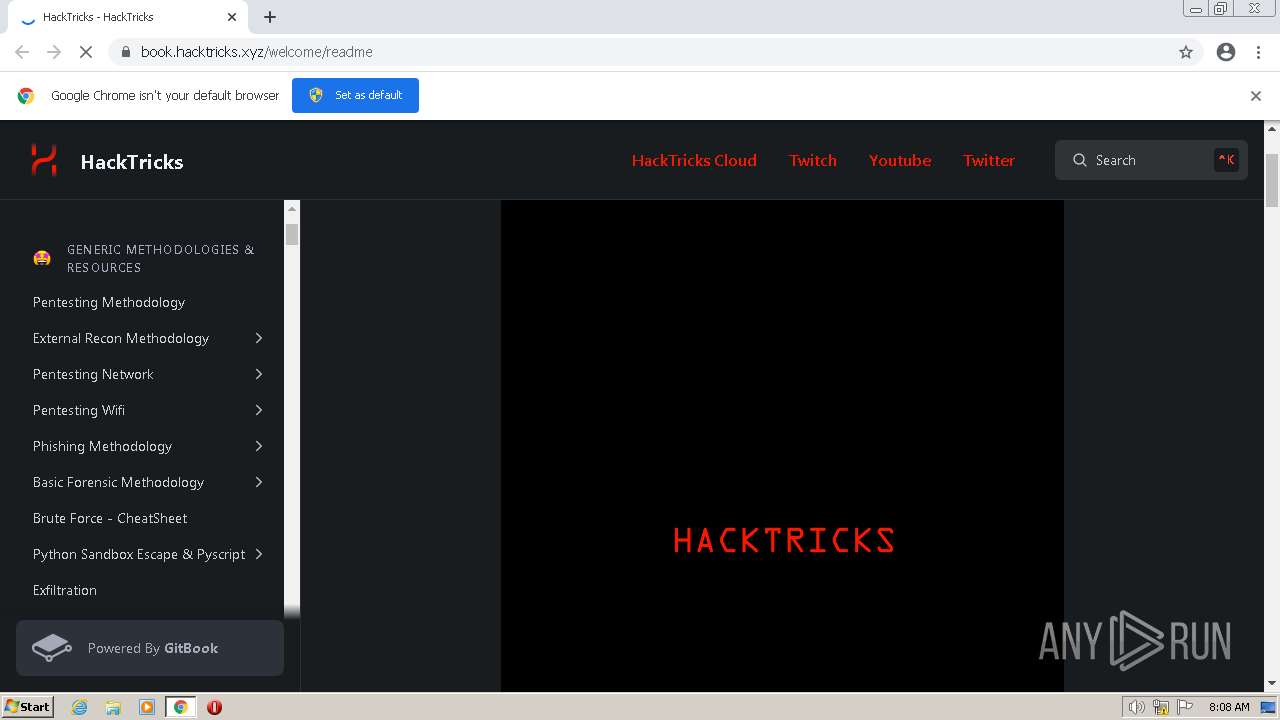The width and height of the screenshot is (1280, 720).
Task: Click the emoji beside Generic Methodologies
Action: click(x=42, y=258)
